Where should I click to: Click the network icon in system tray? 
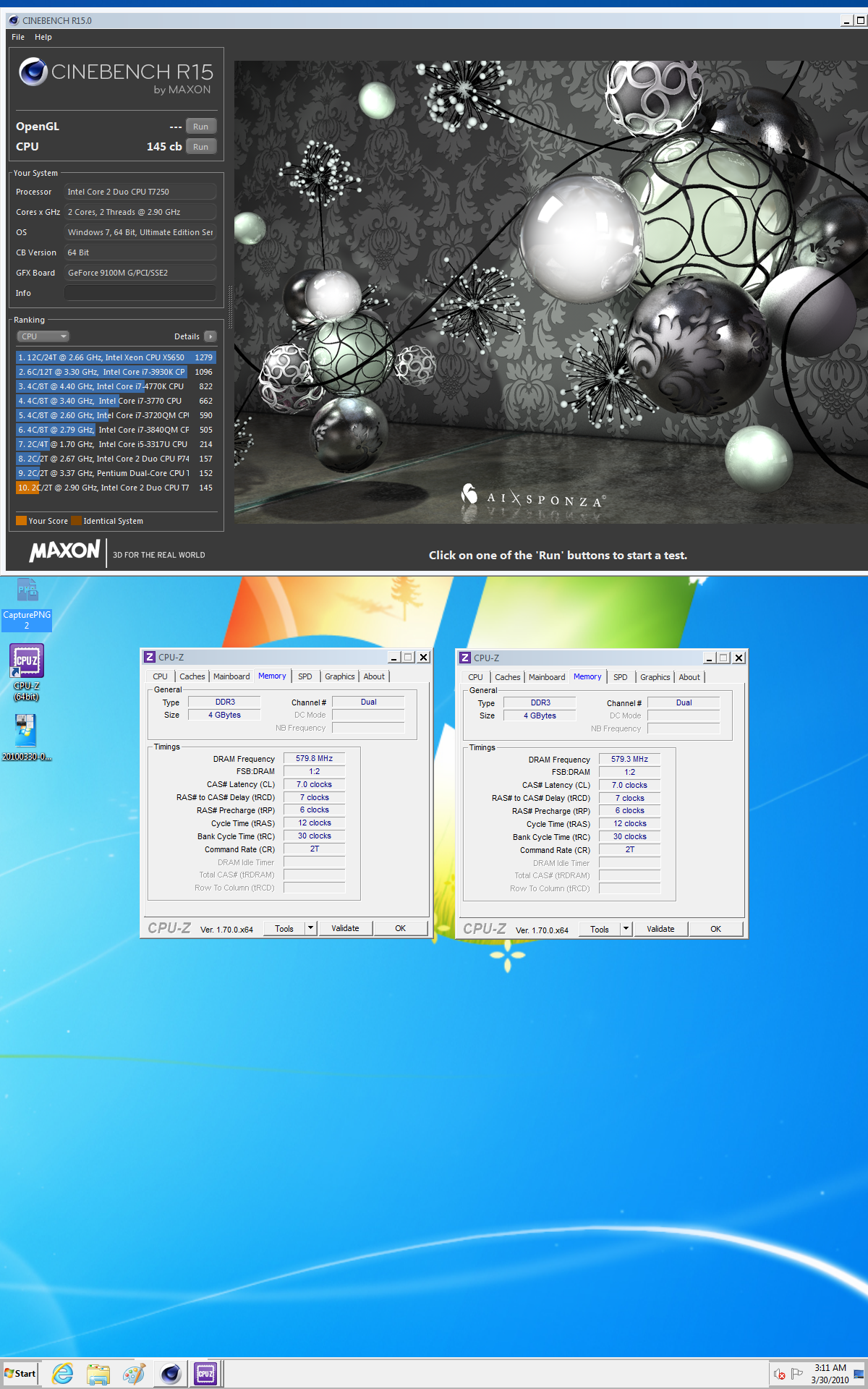point(859,1374)
